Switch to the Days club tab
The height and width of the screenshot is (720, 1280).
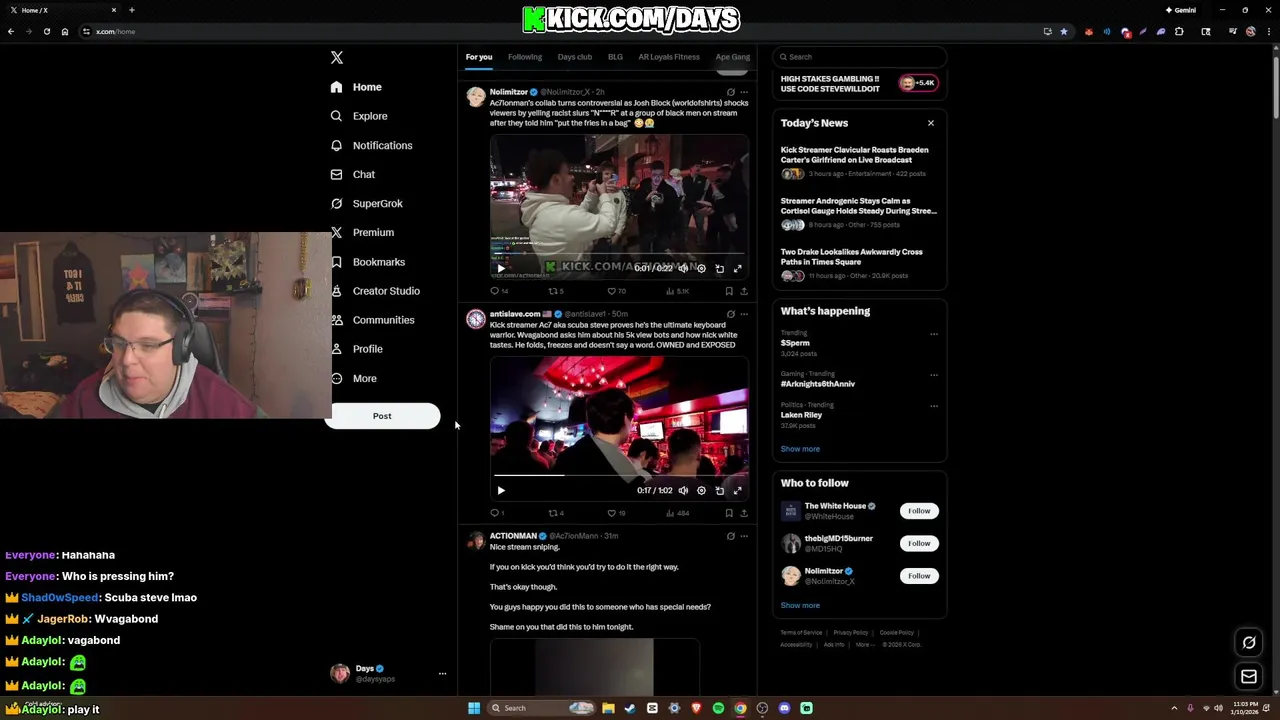click(x=574, y=57)
